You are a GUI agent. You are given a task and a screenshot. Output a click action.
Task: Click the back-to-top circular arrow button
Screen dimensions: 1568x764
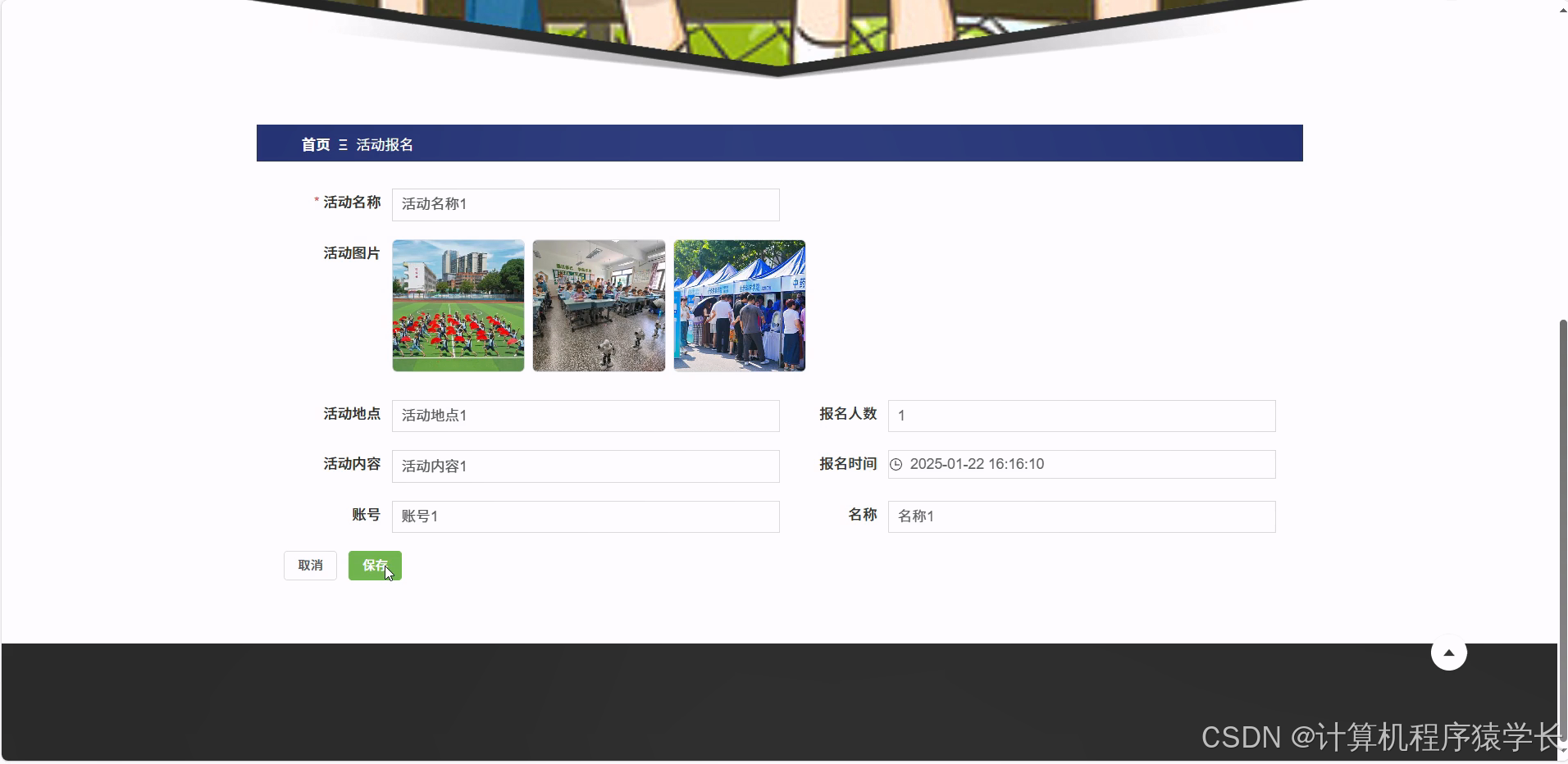[1448, 652]
